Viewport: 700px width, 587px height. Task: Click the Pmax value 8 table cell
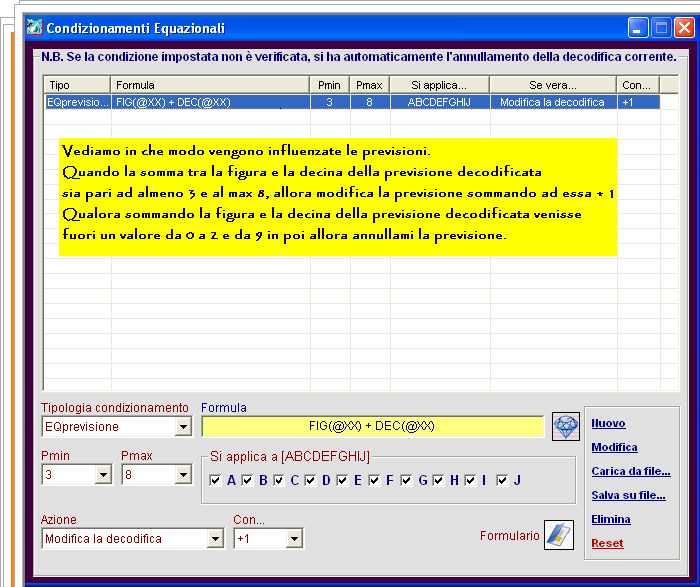(370, 102)
